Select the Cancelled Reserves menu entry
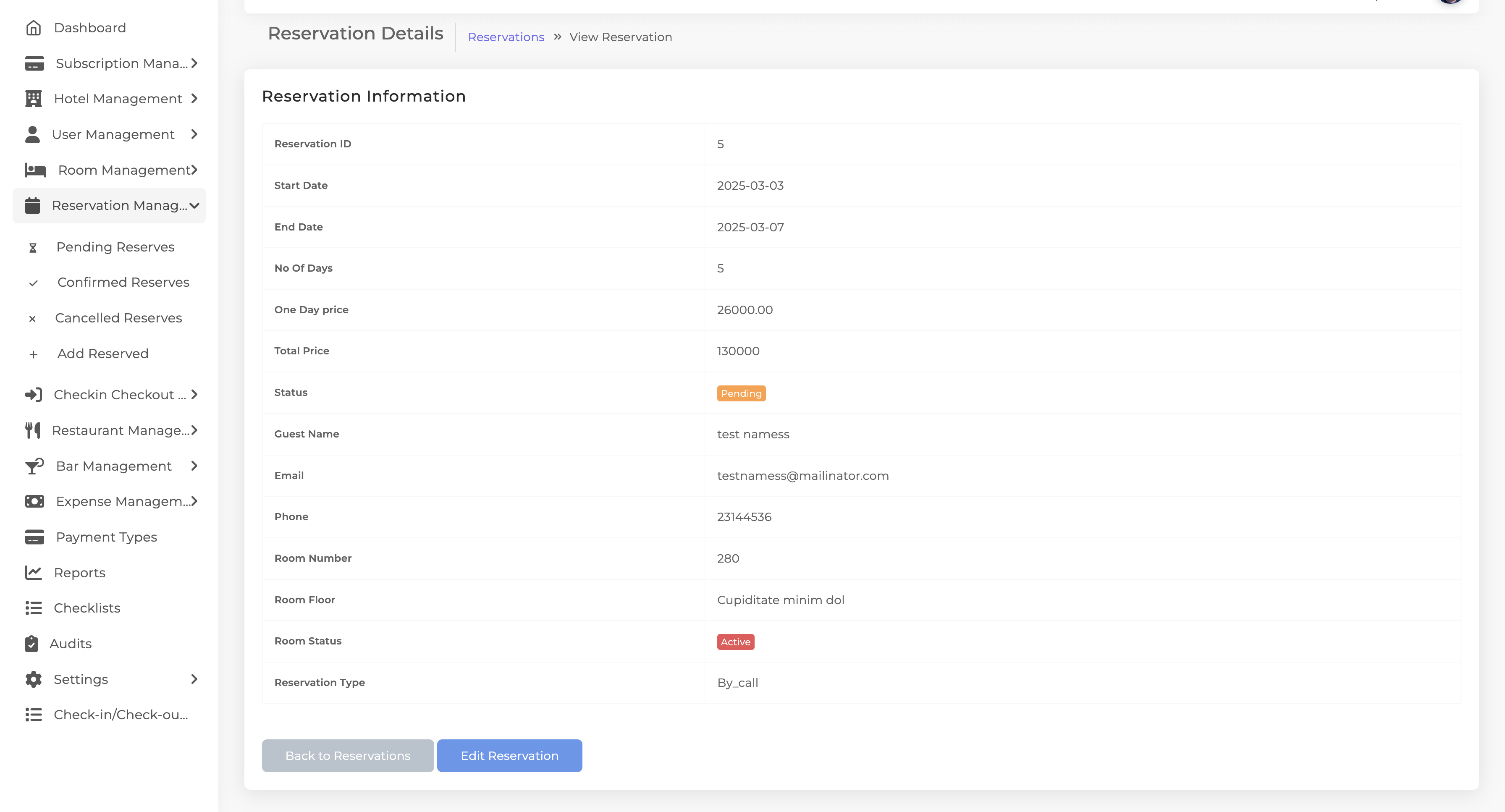The height and width of the screenshot is (812, 1505). [x=118, y=318]
